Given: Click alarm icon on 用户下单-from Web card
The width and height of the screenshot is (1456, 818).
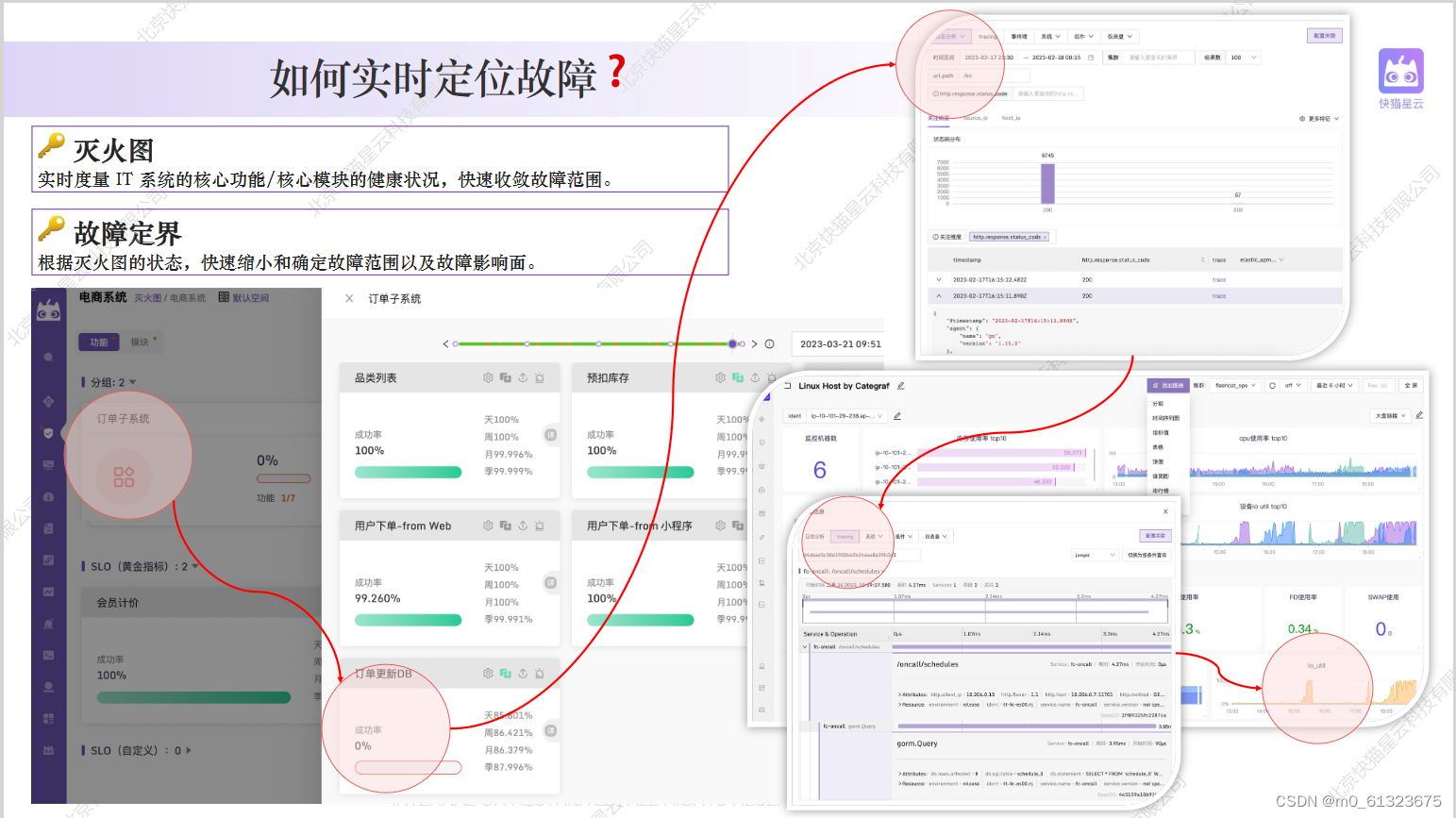Looking at the screenshot, I should click(x=540, y=526).
